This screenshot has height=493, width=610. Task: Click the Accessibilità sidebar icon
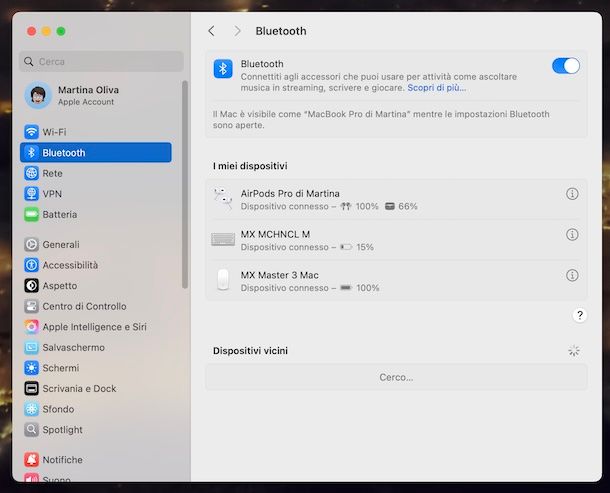point(32,265)
